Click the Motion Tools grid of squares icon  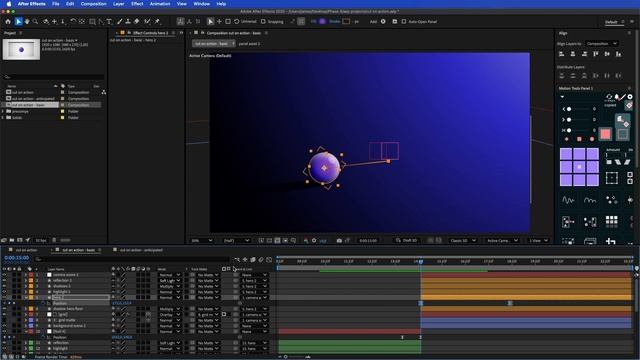pyautogui.click(x=611, y=221)
